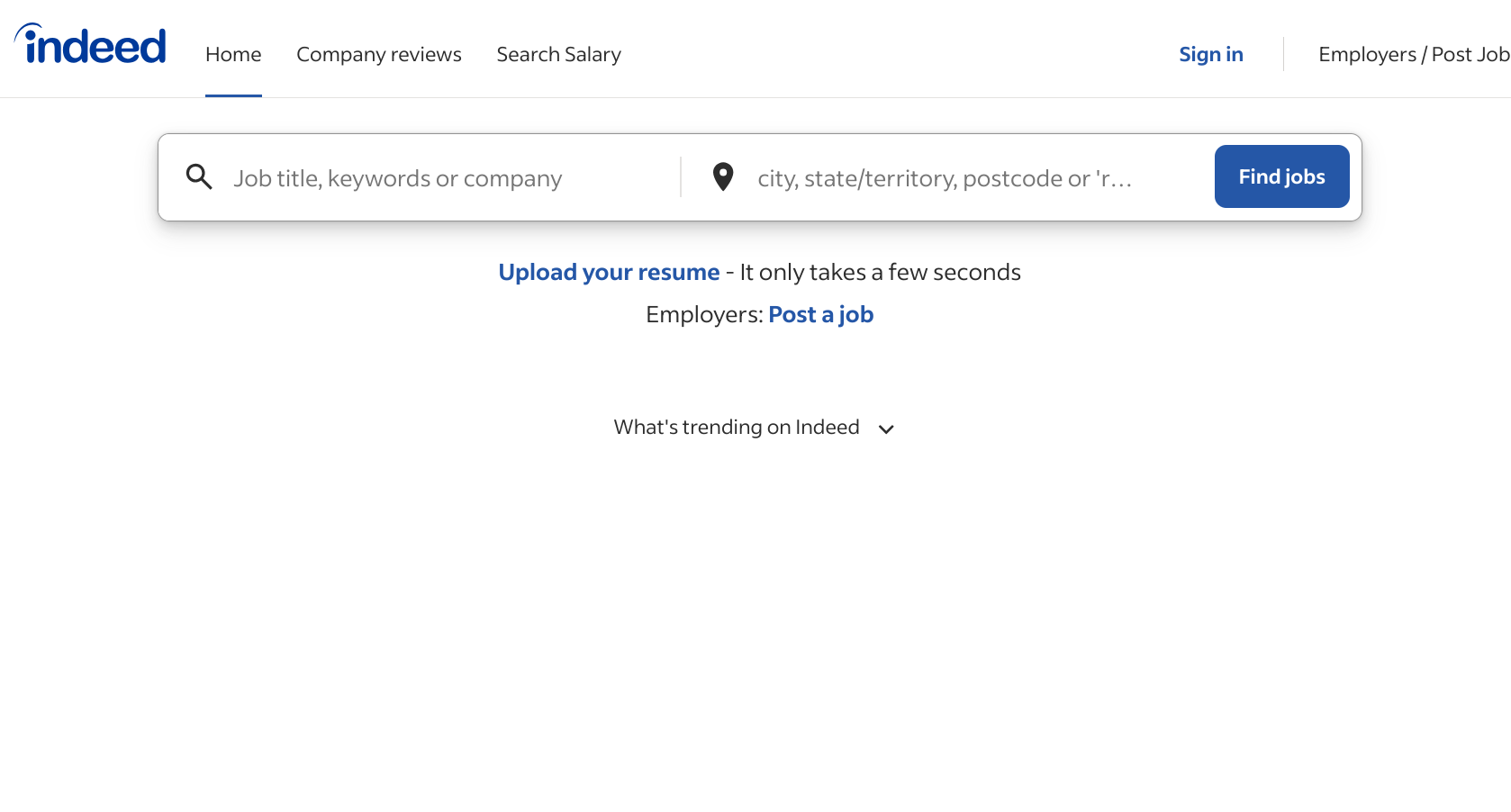The height and width of the screenshot is (812, 1511).
Task: Click the Post a job link
Action: pyautogui.click(x=820, y=314)
